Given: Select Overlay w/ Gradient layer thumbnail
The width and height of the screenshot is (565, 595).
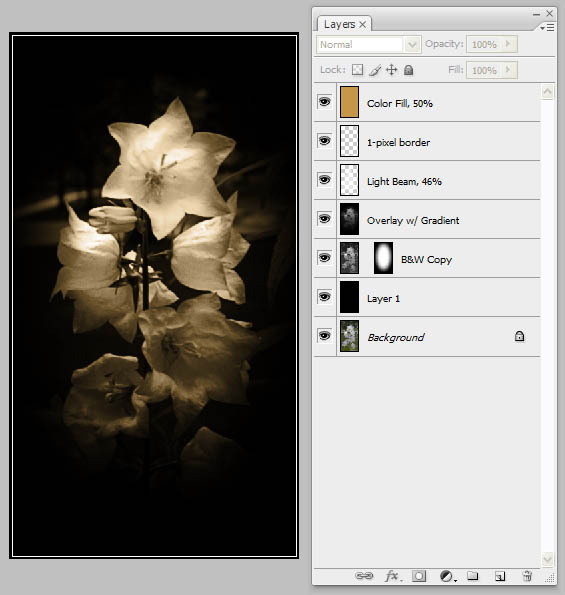Looking at the screenshot, I should click(349, 219).
